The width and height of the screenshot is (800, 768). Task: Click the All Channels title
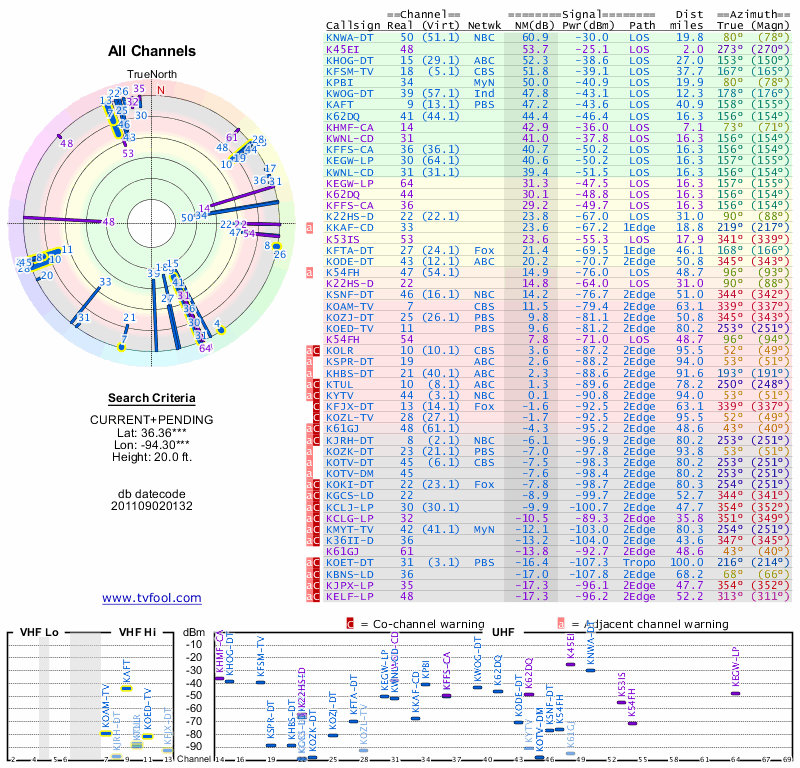pyautogui.click(x=152, y=51)
